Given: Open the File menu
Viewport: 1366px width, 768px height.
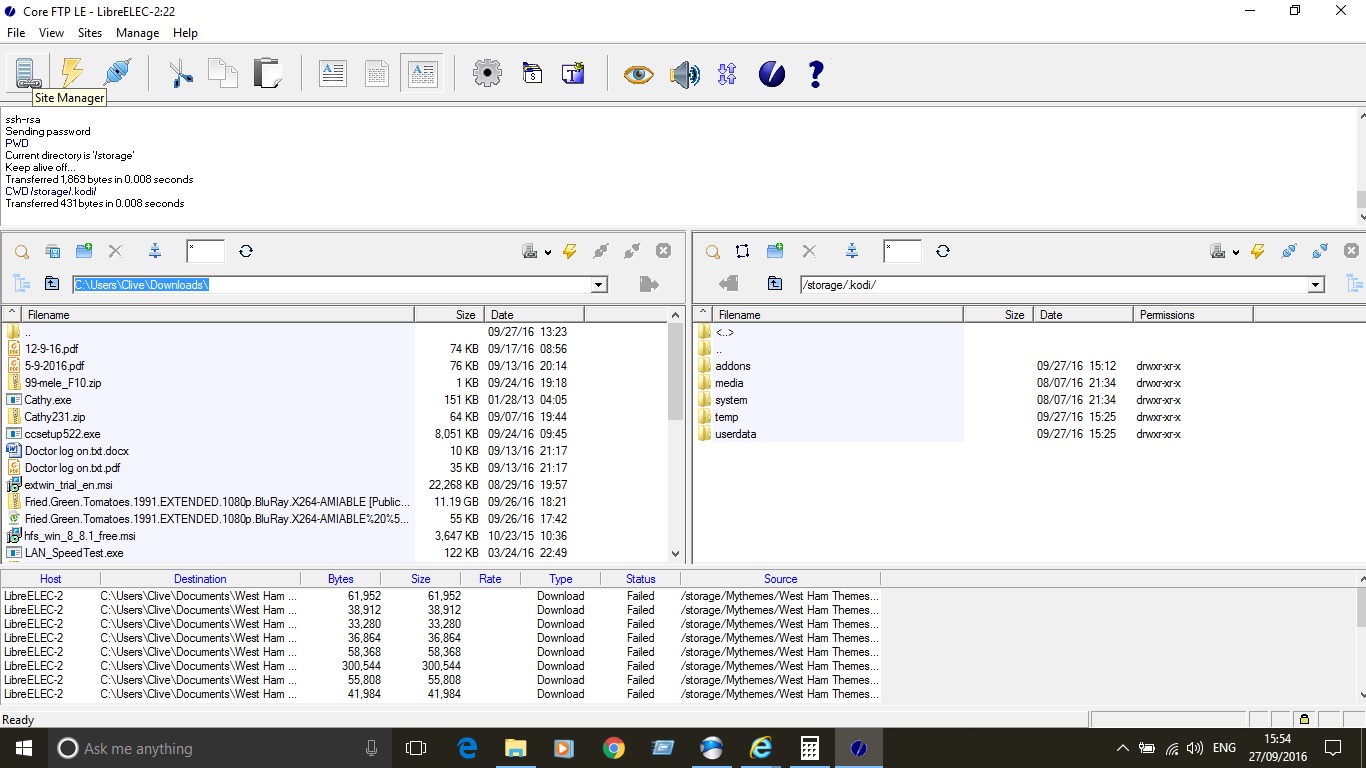Looking at the screenshot, I should [x=16, y=33].
